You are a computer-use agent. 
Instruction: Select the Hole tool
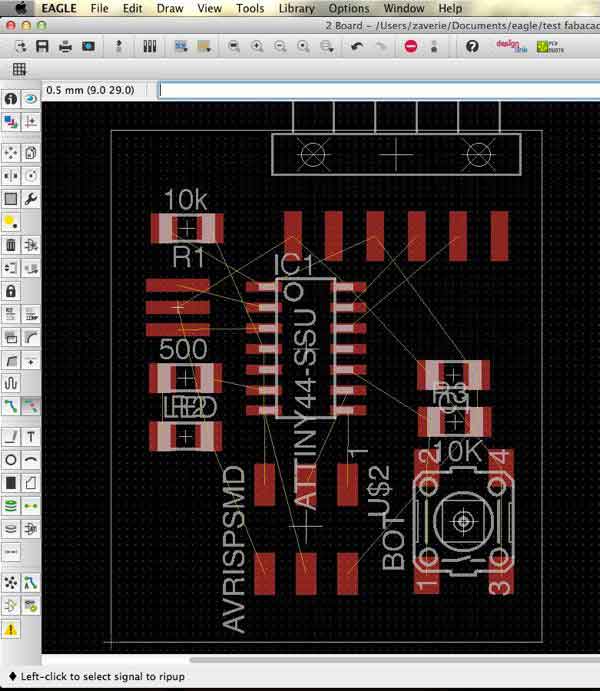(x=11, y=528)
